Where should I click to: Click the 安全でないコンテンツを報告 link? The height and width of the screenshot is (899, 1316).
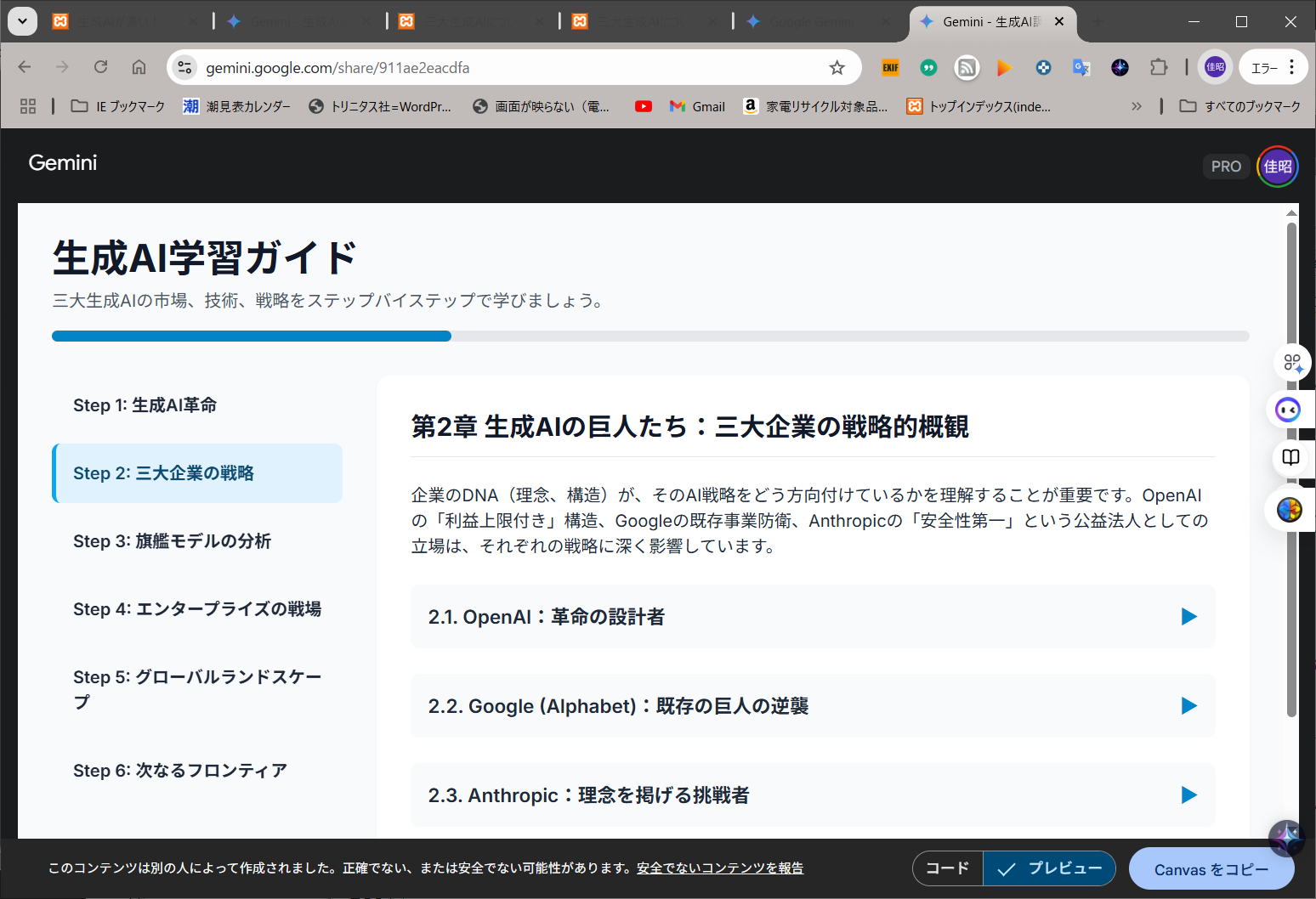point(720,868)
